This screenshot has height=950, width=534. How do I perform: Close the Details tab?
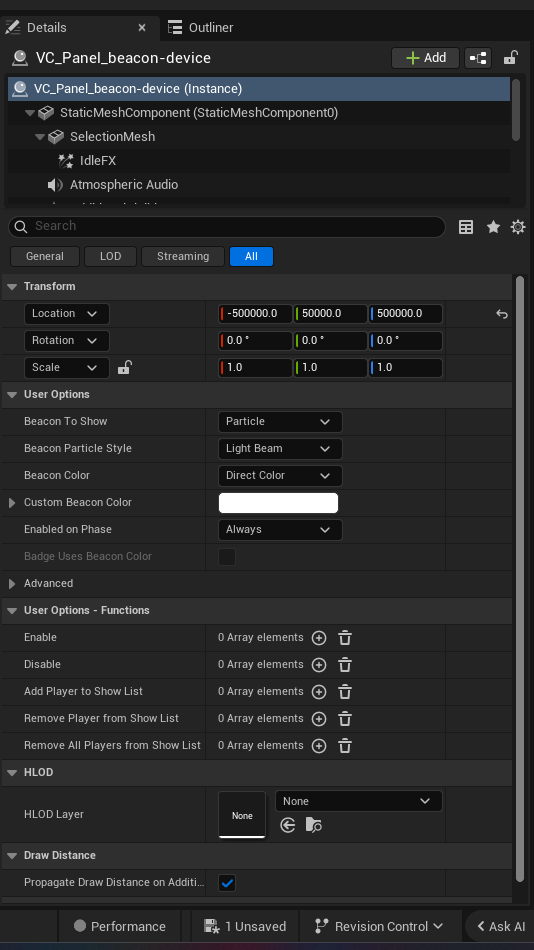[x=142, y=28]
